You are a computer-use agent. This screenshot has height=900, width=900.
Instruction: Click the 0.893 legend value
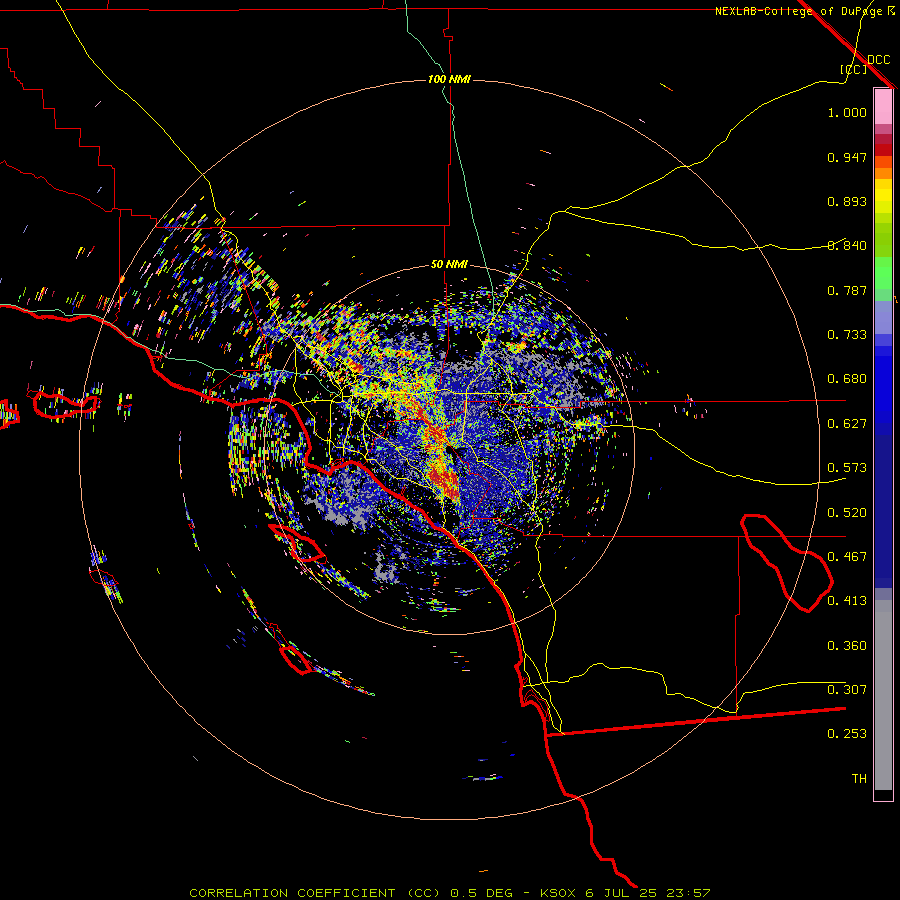[847, 201]
